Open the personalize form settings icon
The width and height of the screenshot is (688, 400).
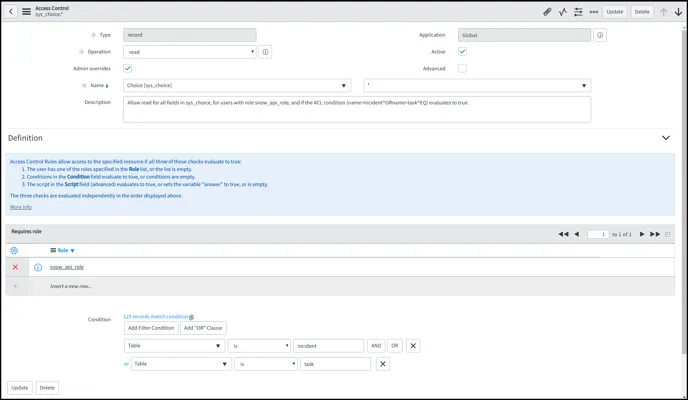coord(578,12)
